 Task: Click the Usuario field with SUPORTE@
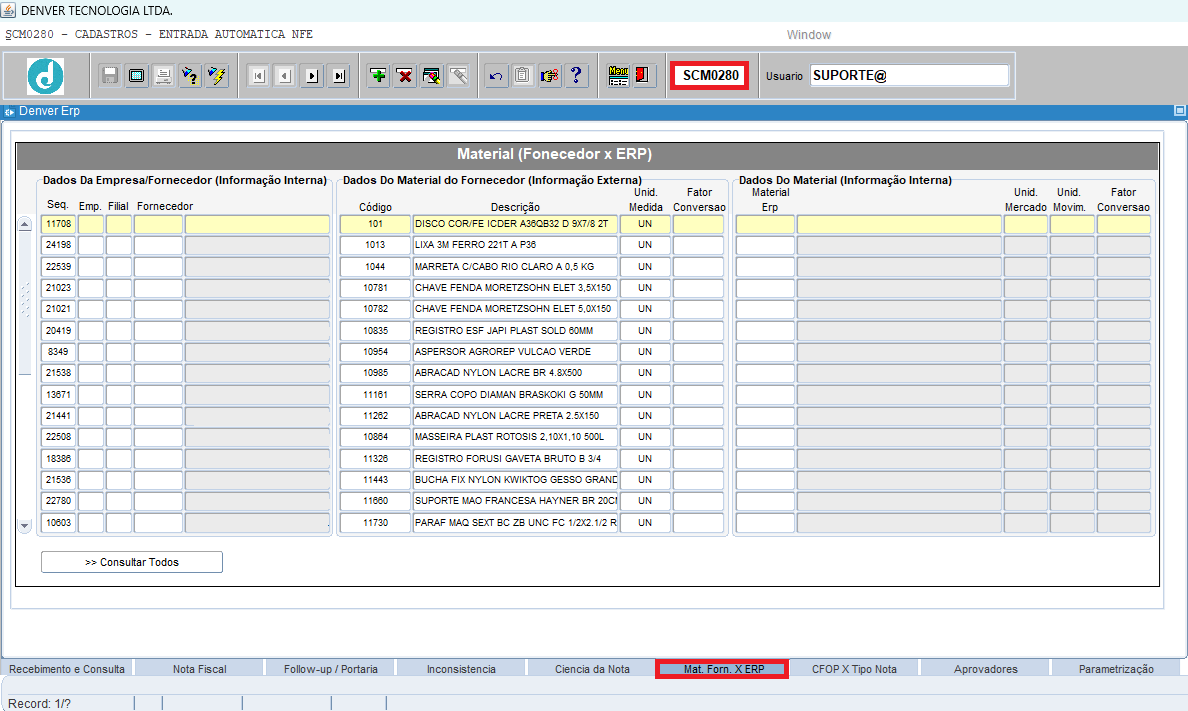(909, 75)
